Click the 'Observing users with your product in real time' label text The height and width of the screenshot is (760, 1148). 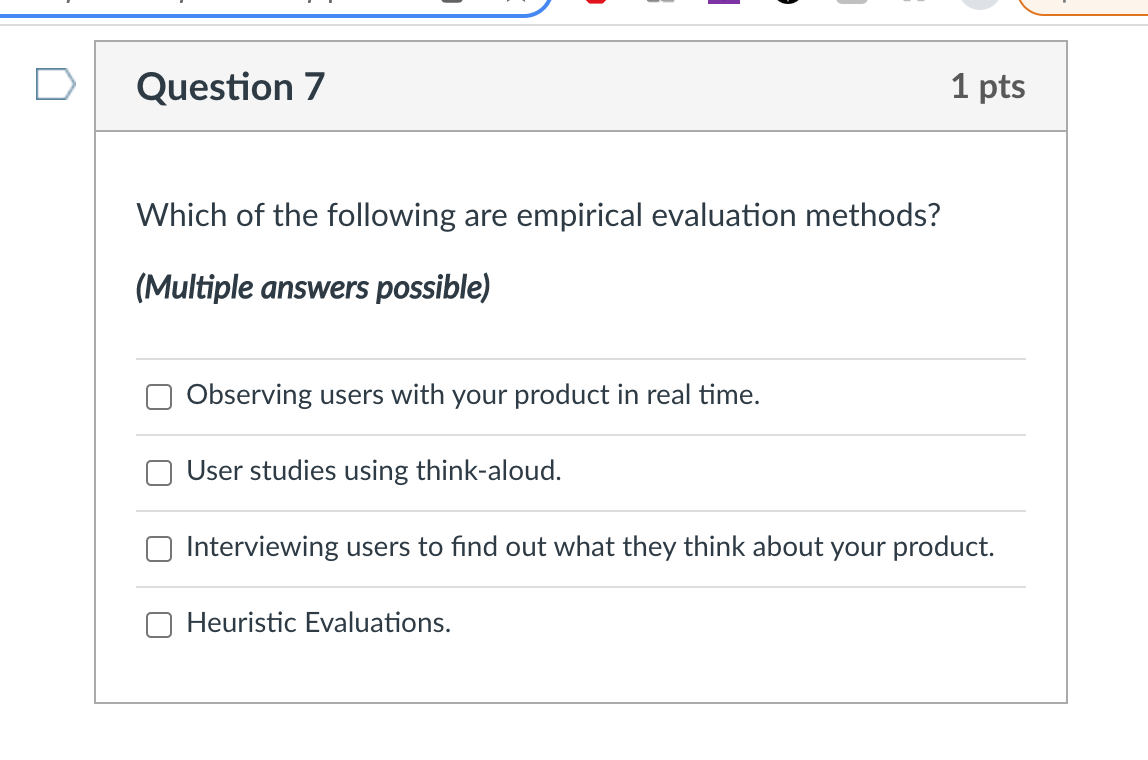[473, 396]
